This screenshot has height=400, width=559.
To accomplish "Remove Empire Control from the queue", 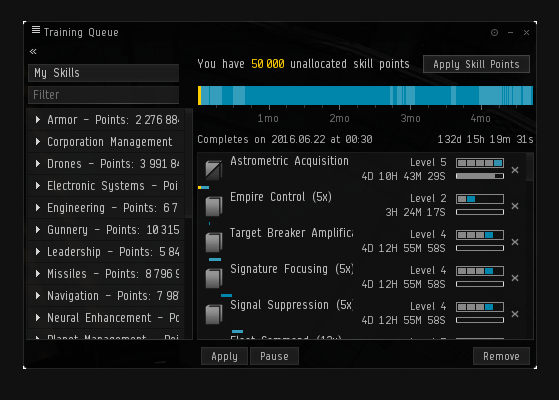I will click(x=515, y=206).
